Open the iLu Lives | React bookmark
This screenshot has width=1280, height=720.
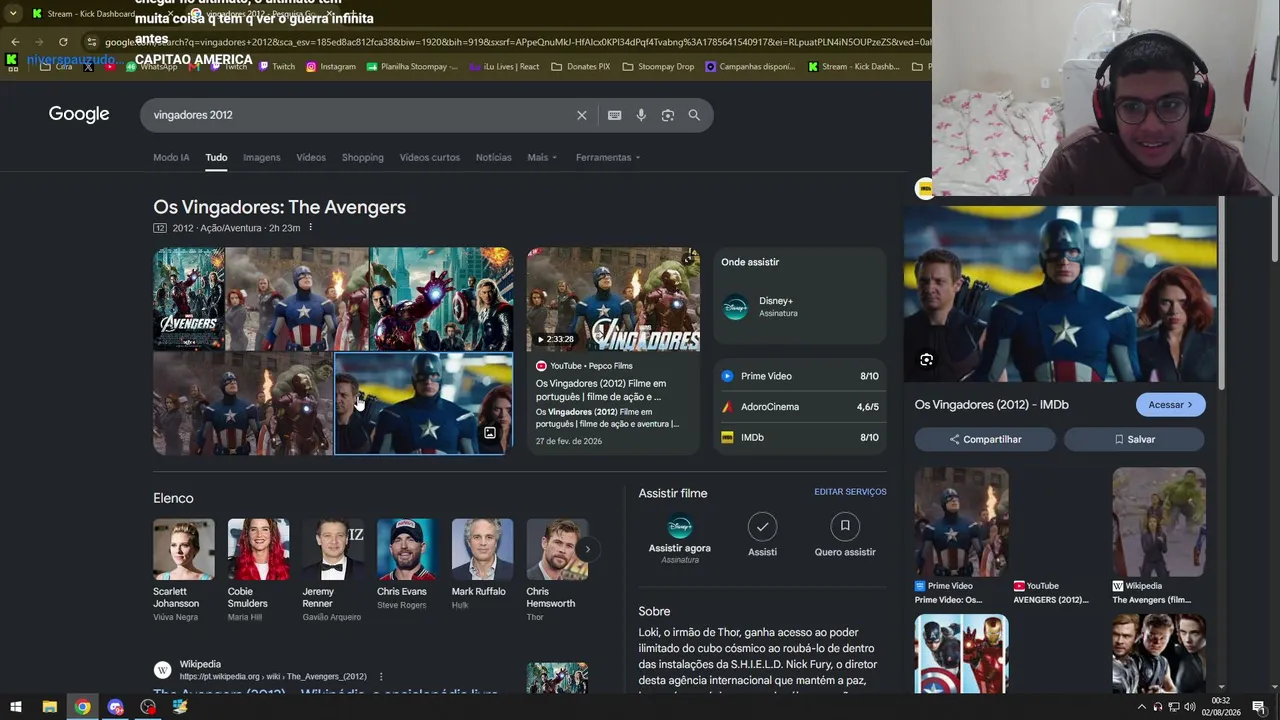coord(505,67)
